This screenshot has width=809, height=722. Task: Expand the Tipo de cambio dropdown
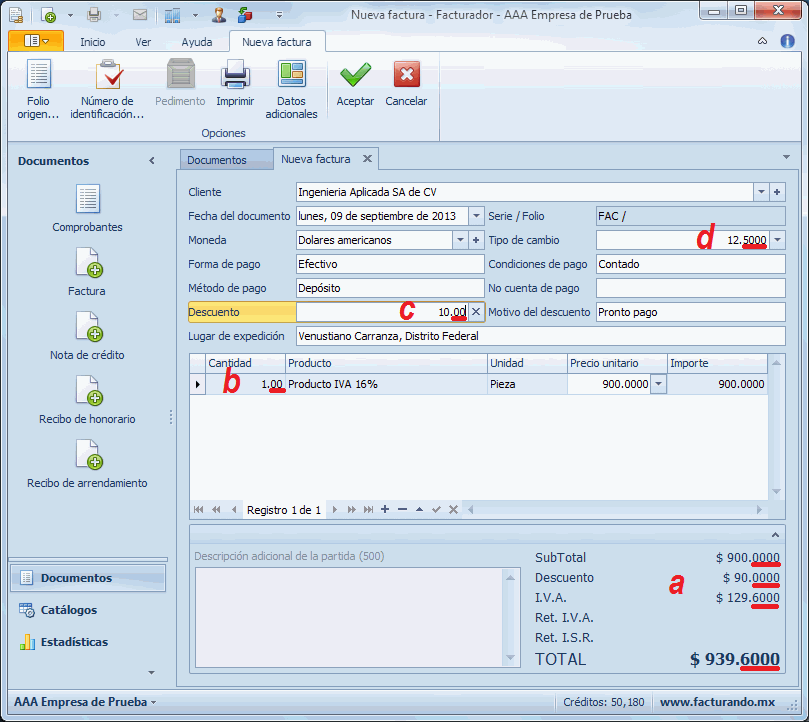coord(777,240)
